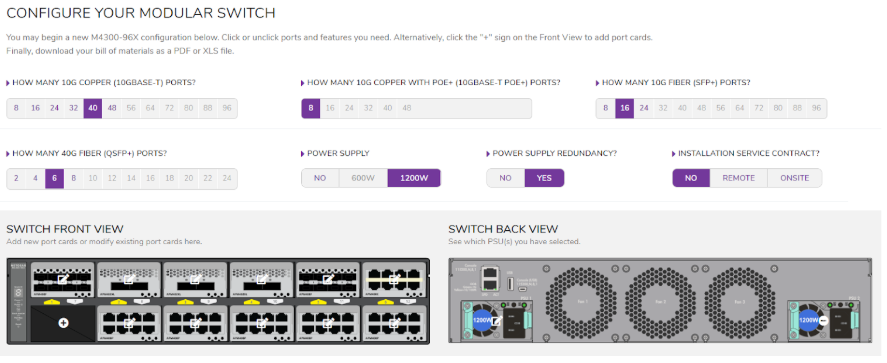Edit the copper port card in slot 9
The image size is (887, 363).
click(x=196, y=323)
